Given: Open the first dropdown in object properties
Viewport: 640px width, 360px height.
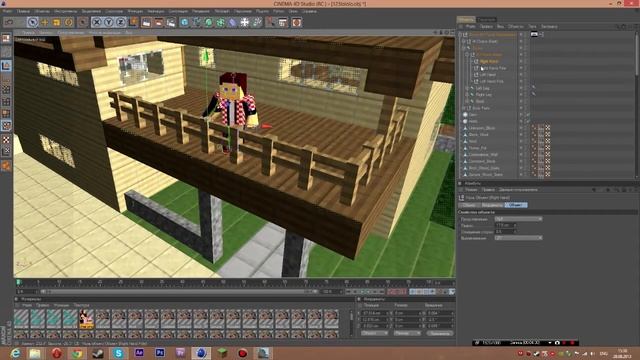Looking at the screenshot, I should [x=518, y=219].
